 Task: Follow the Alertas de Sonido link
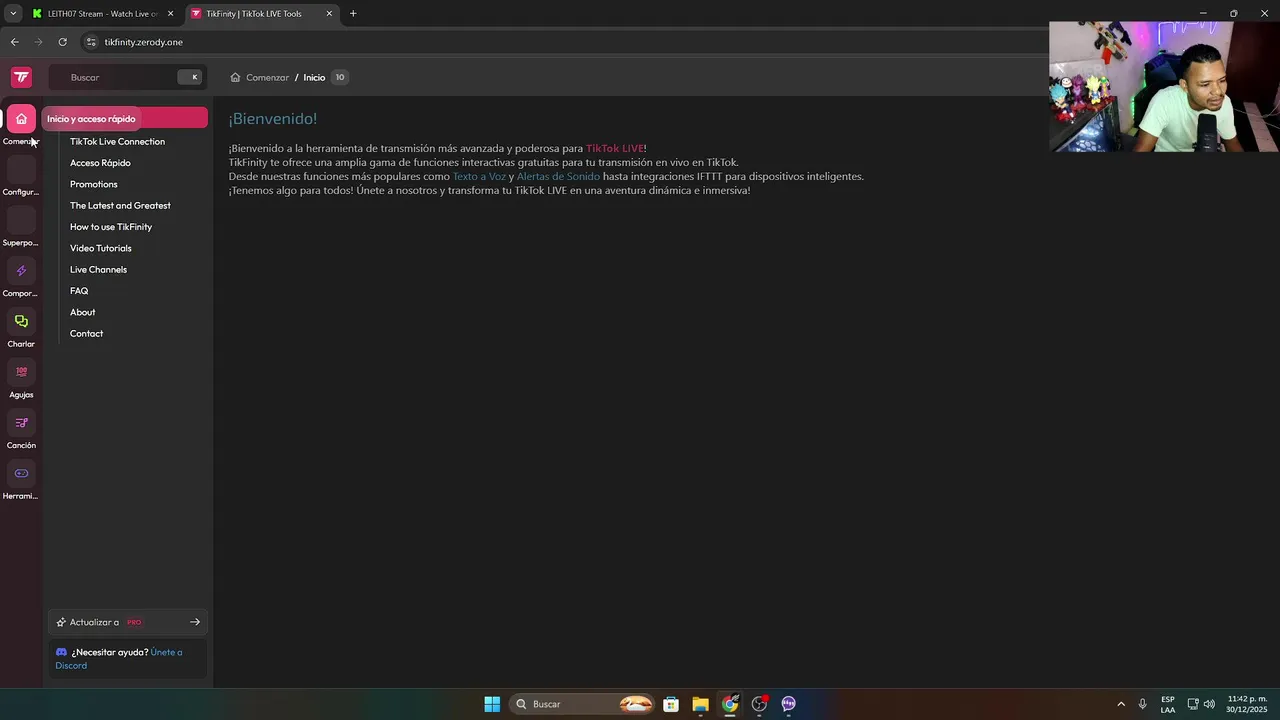[558, 176]
